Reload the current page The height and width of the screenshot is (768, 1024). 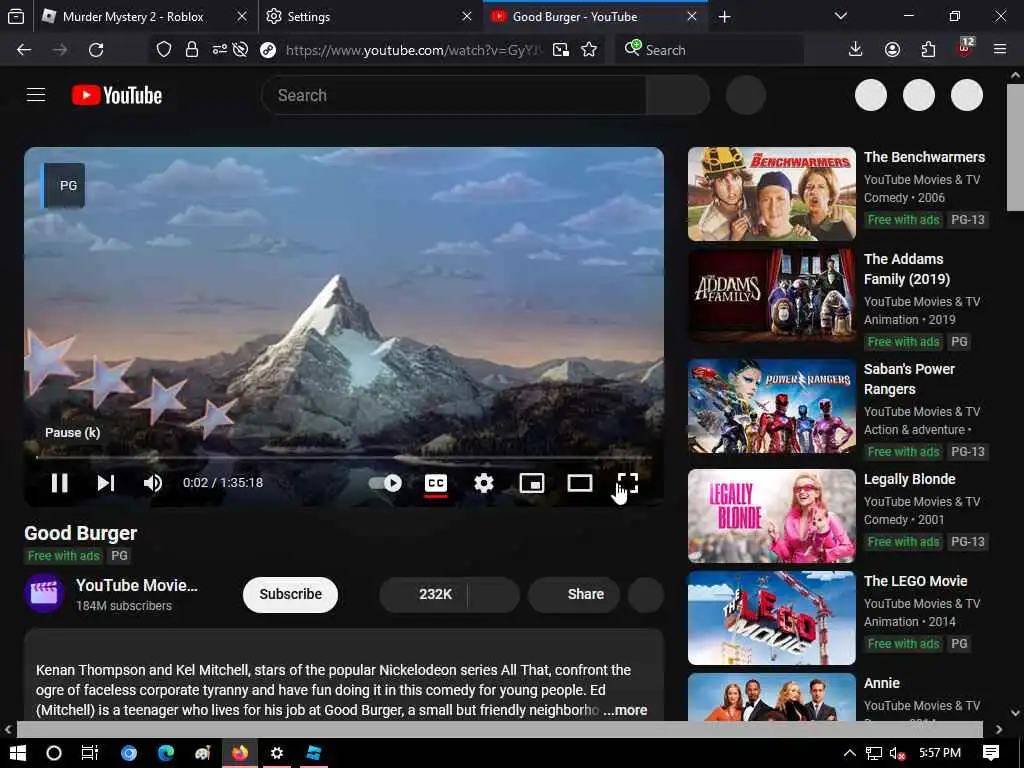click(x=96, y=50)
